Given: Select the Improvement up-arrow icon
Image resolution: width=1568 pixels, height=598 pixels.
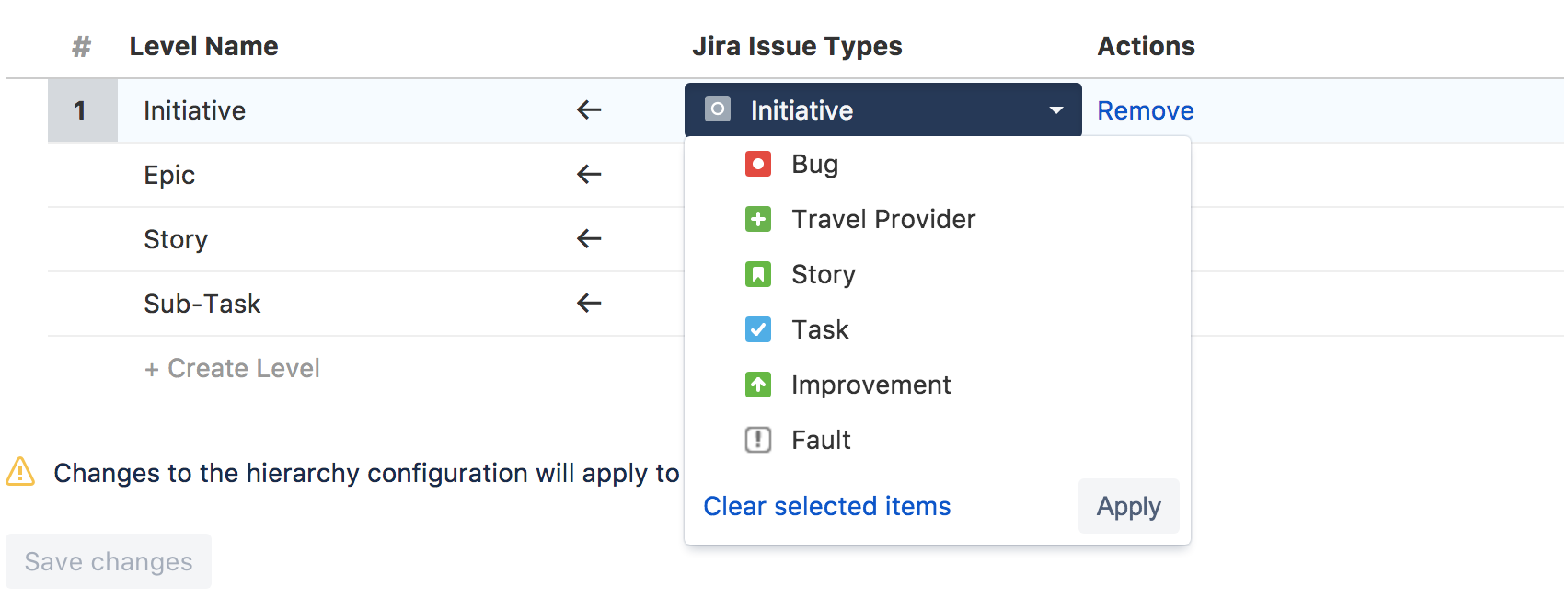Looking at the screenshot, I should pyautogui.click(x=757, y=385).
